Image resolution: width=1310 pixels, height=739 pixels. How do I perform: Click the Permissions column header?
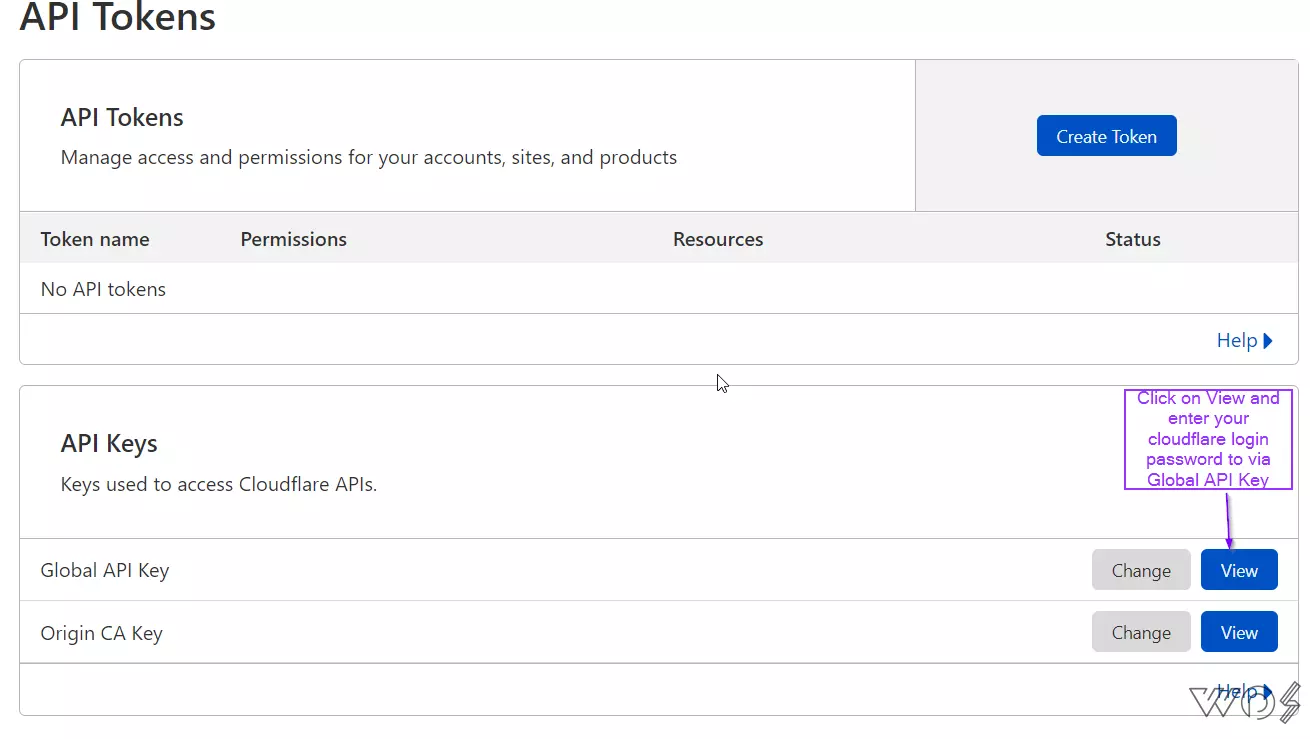pyautogui.click(x=293, y=239)
